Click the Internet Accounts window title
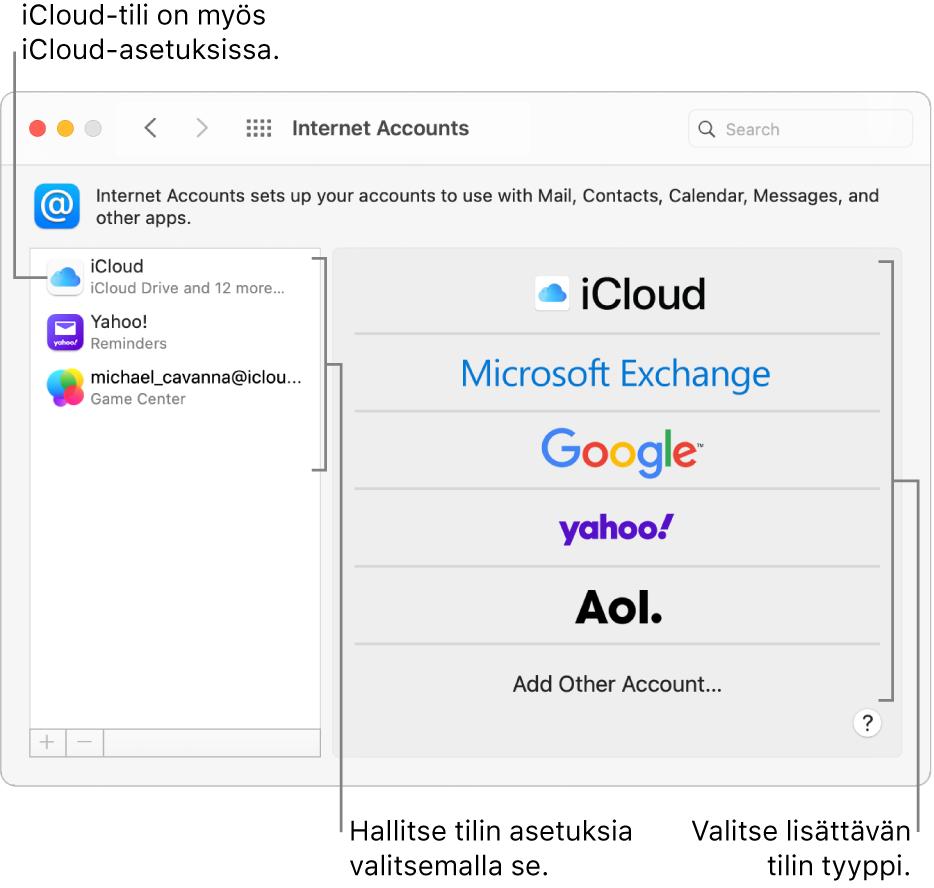The width and height of the screenshot is (934, 888). 380,128
